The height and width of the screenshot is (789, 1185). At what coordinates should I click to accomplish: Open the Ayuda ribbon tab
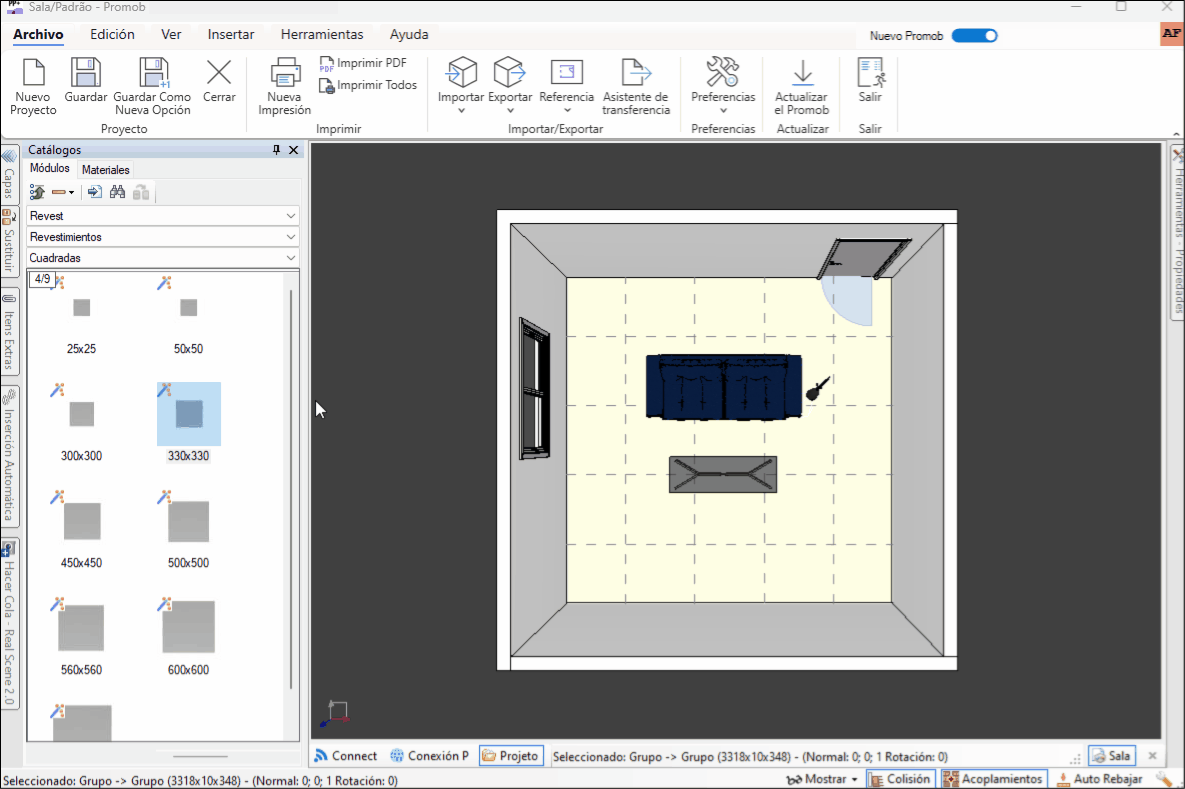[409, 35]
